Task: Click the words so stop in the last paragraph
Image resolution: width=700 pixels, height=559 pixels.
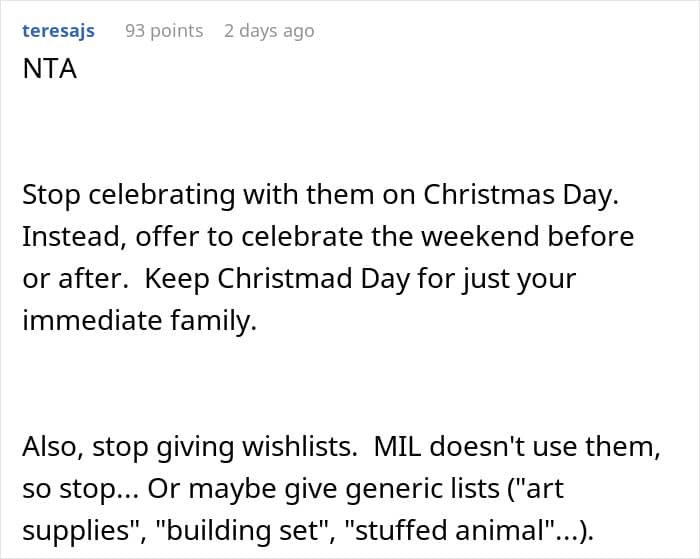Action: click(x=67, y=487)
